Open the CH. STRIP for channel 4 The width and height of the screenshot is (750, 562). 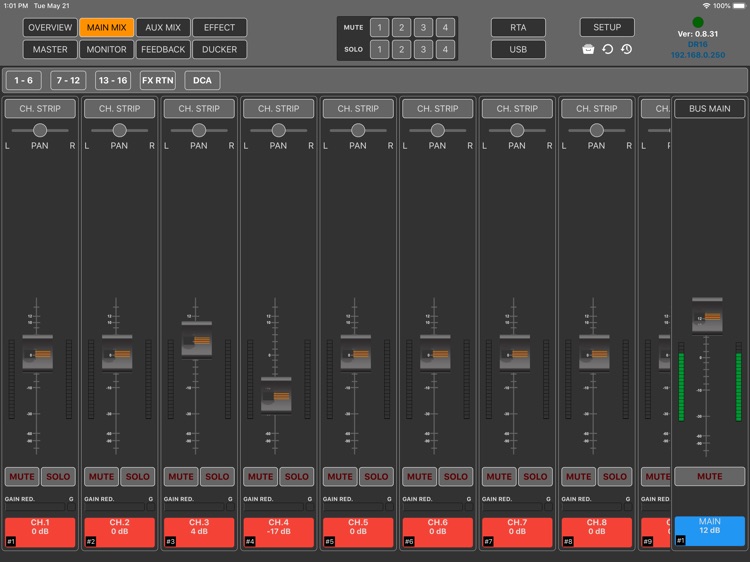pos(279,109)
